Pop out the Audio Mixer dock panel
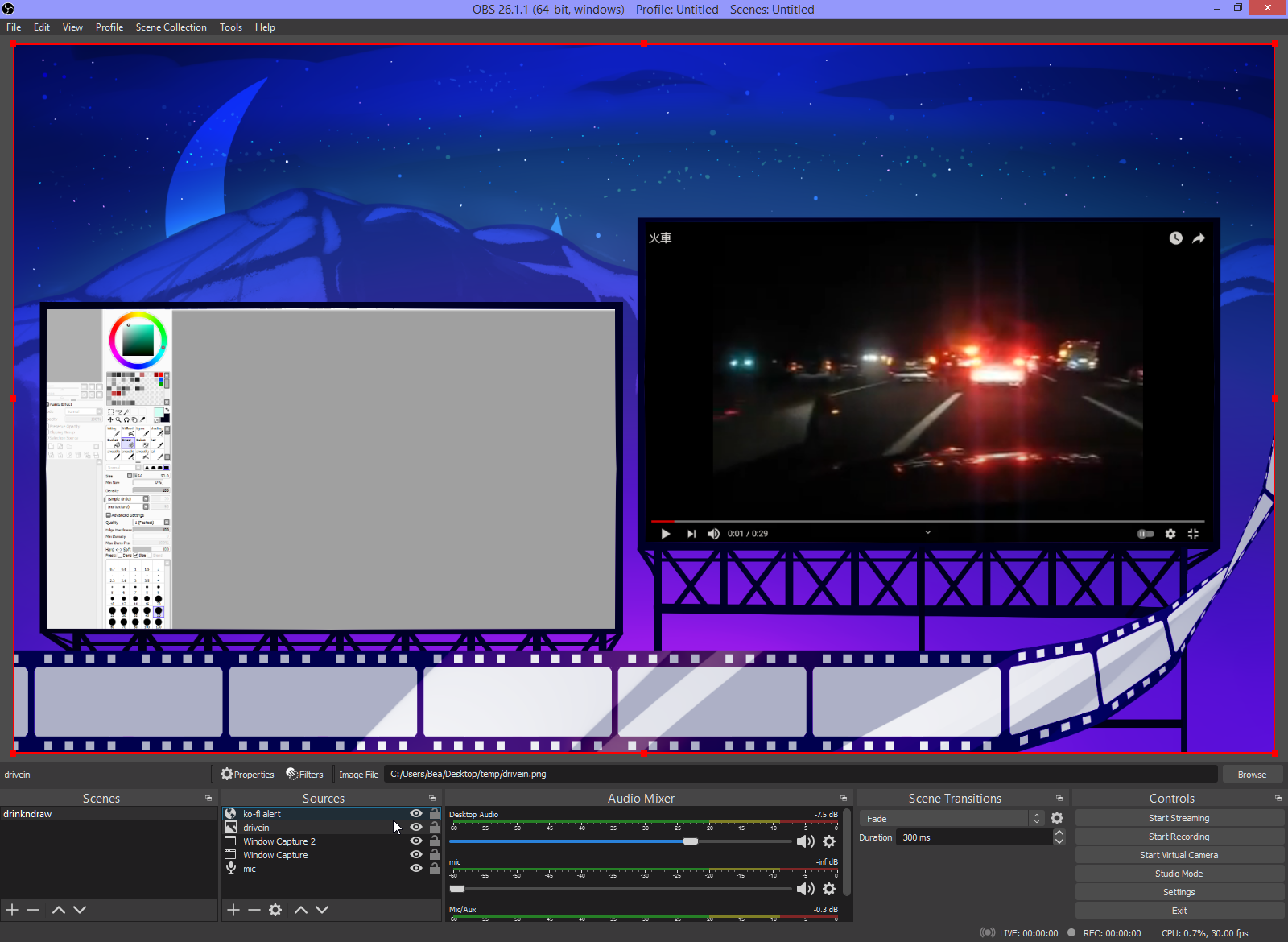The width and height of the screenshot is (1288, 942). click(844, 798)
